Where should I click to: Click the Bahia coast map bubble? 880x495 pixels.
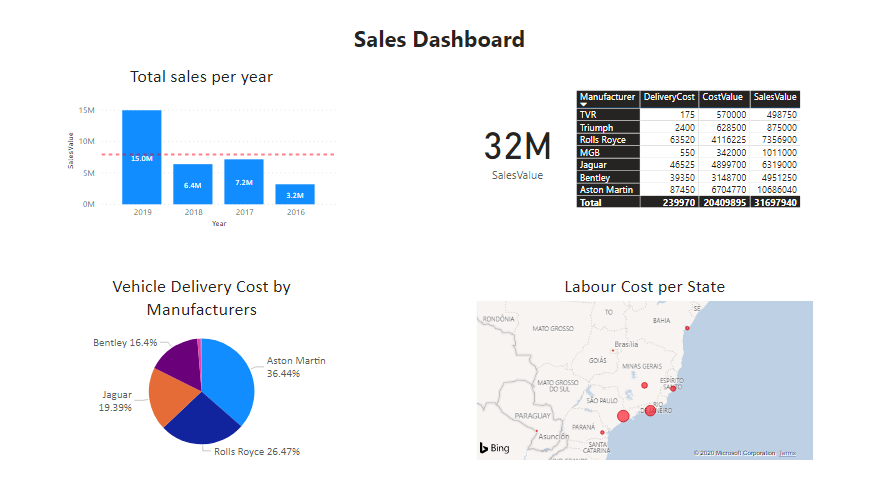pos(687,328)
